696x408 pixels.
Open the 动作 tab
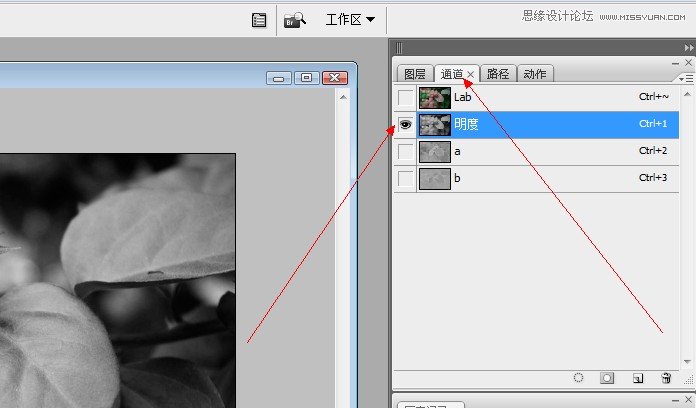(x=535, y=74)
